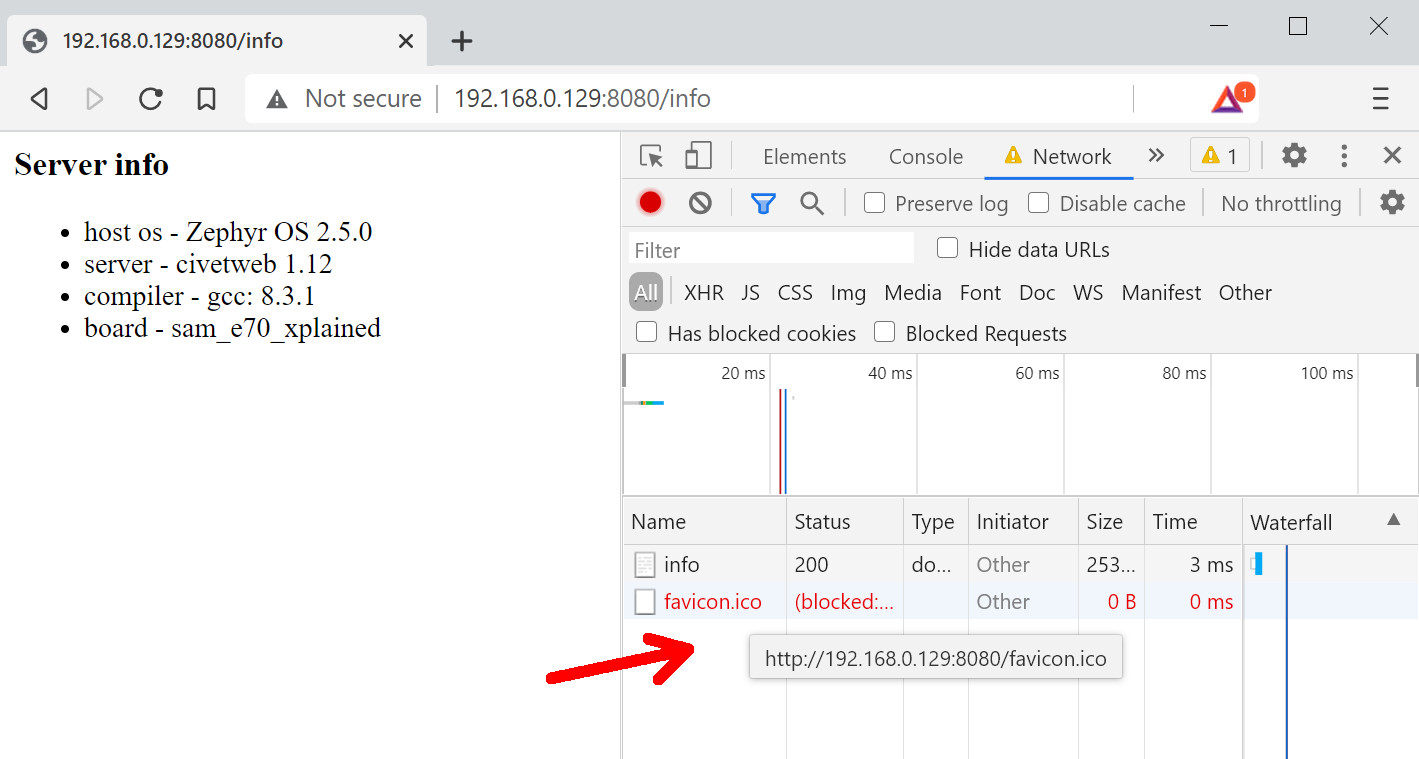Select the Img filter chip

click(847, 292)
